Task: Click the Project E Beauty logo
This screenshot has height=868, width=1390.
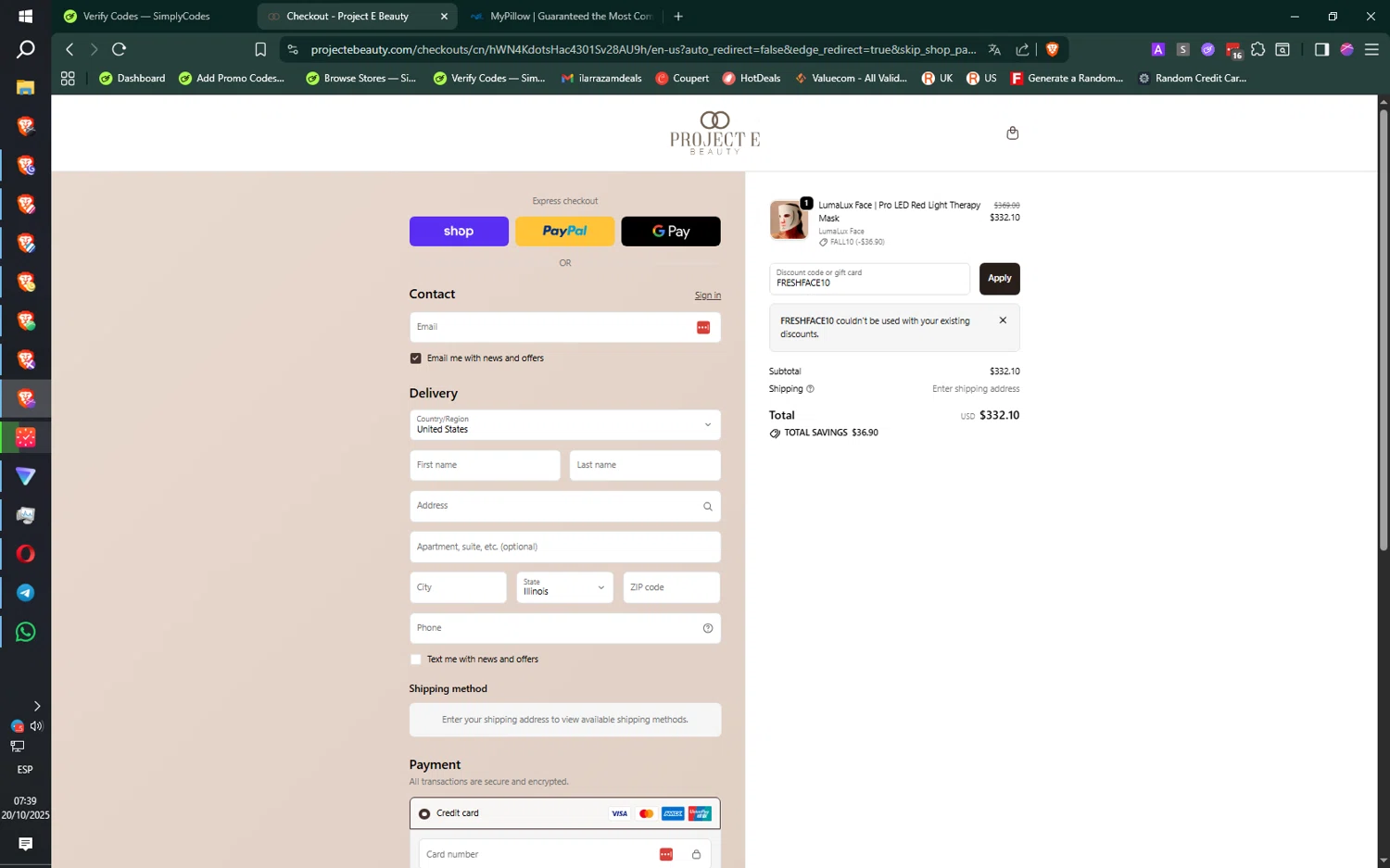Action: click(x=714, y=132)
